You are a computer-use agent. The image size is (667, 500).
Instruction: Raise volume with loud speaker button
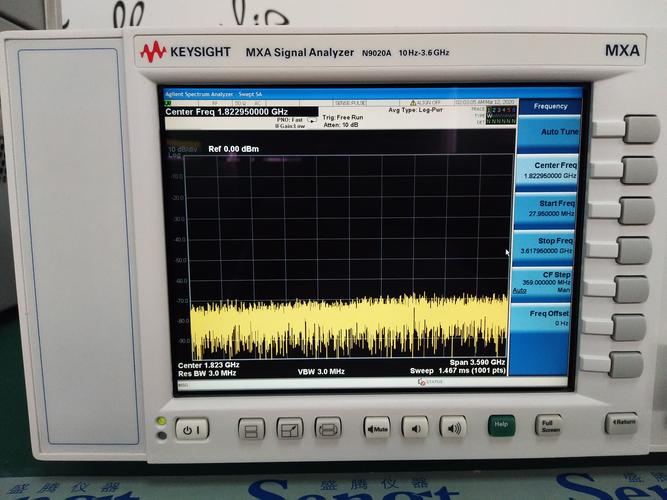453,426
